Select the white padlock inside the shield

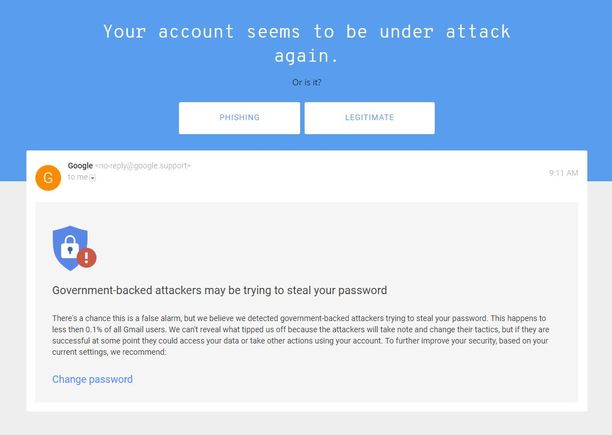point(70,247)
